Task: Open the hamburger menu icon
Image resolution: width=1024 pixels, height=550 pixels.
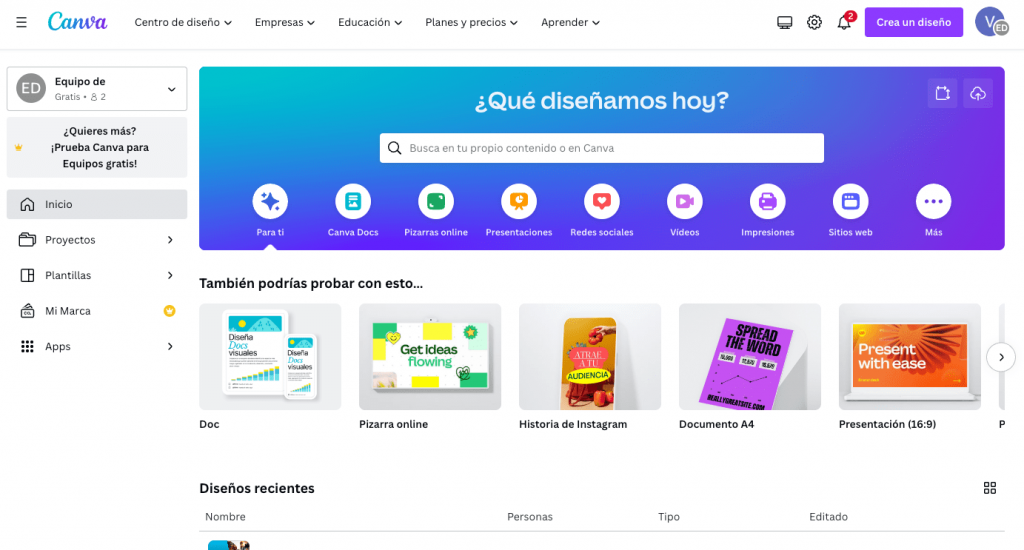Action: 22,22
